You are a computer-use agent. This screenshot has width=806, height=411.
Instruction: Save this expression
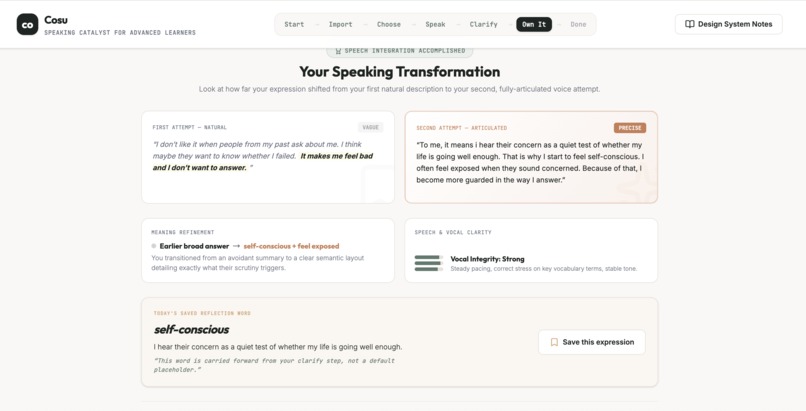(x=592, y=342)
